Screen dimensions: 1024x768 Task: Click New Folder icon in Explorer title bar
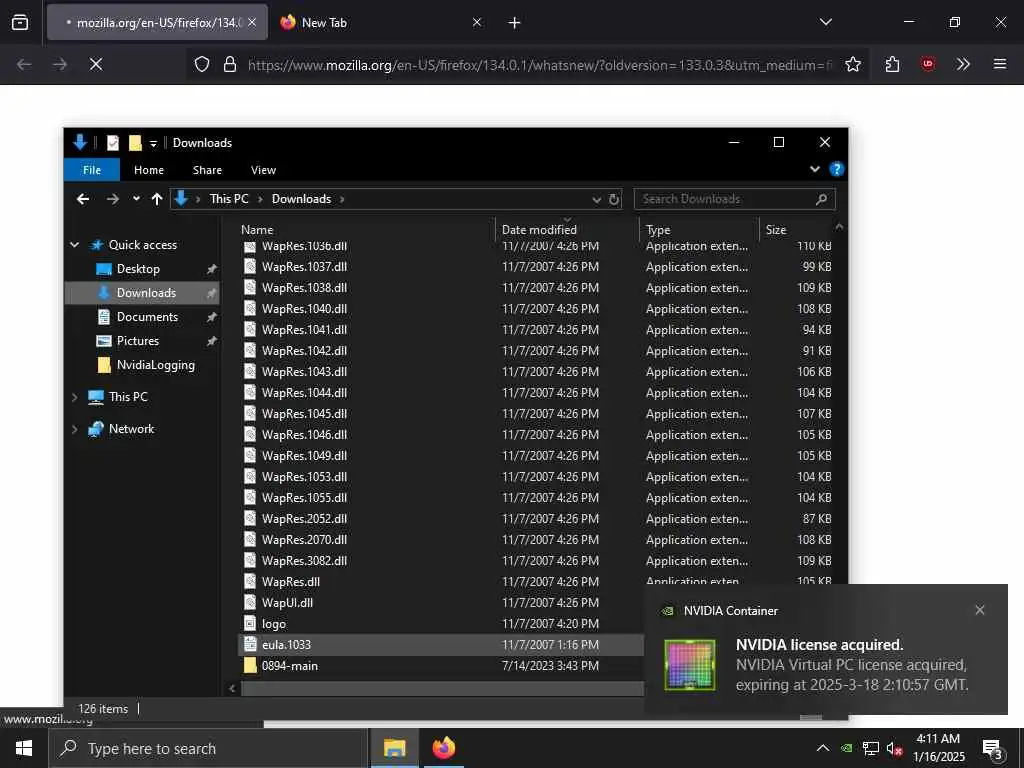(x=135, y=142)
